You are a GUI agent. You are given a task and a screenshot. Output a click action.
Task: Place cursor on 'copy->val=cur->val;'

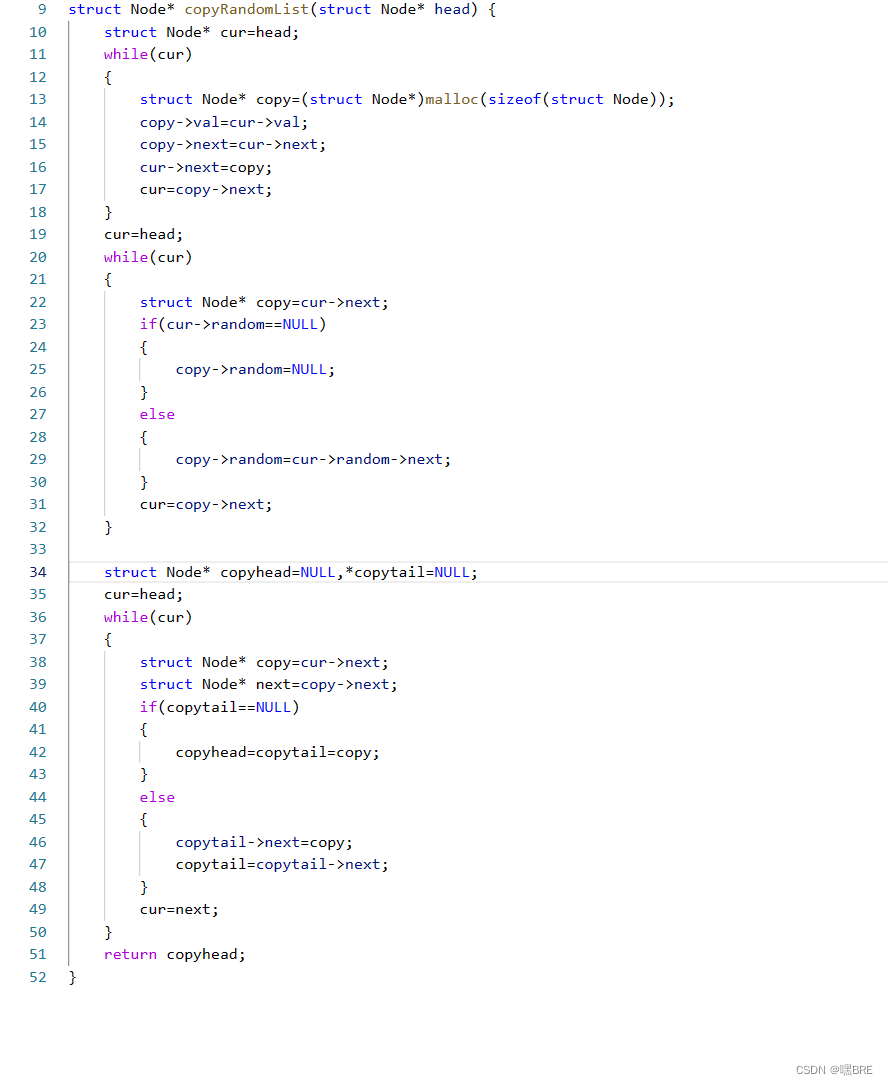tap(224, 122)
